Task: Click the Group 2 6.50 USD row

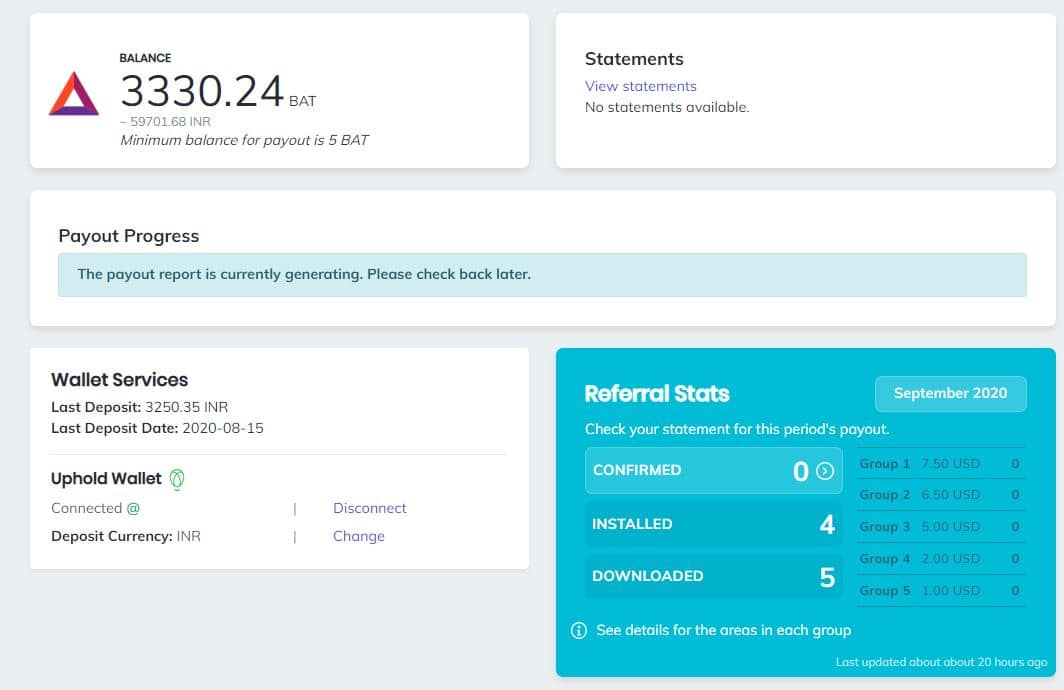Action: (x=940, y=495)
